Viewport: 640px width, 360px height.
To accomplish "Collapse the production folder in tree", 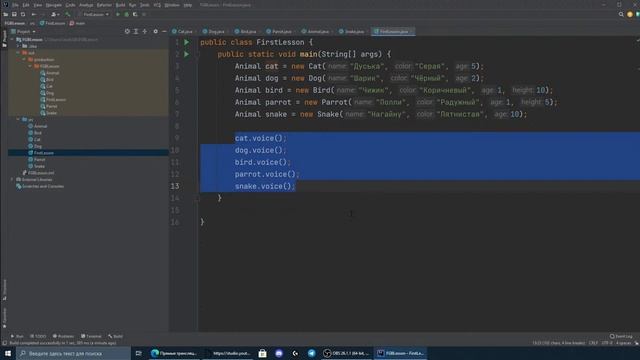I will pyautogui.click(x=24, y=59).
